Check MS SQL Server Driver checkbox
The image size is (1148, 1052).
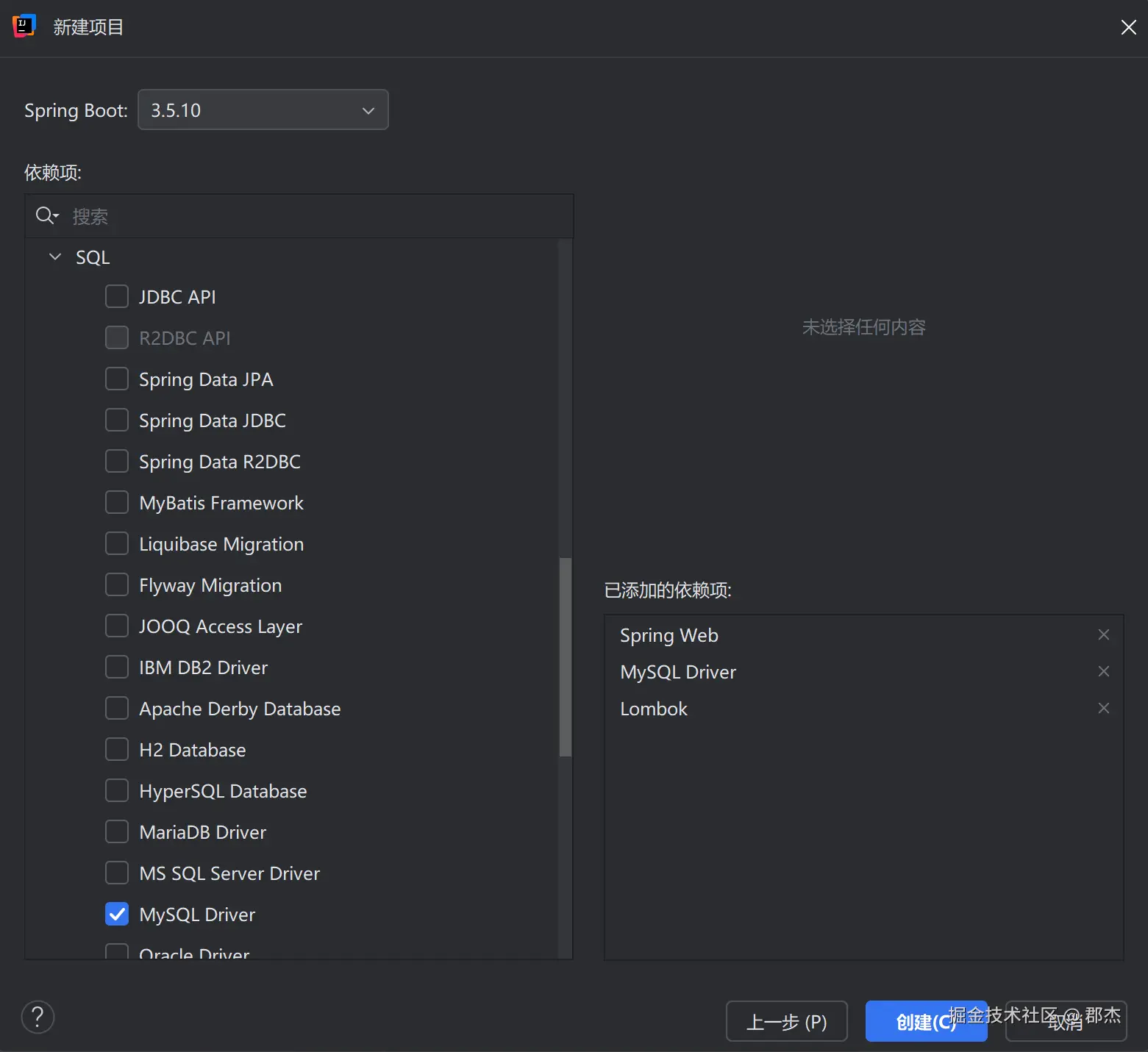(117, 873)
